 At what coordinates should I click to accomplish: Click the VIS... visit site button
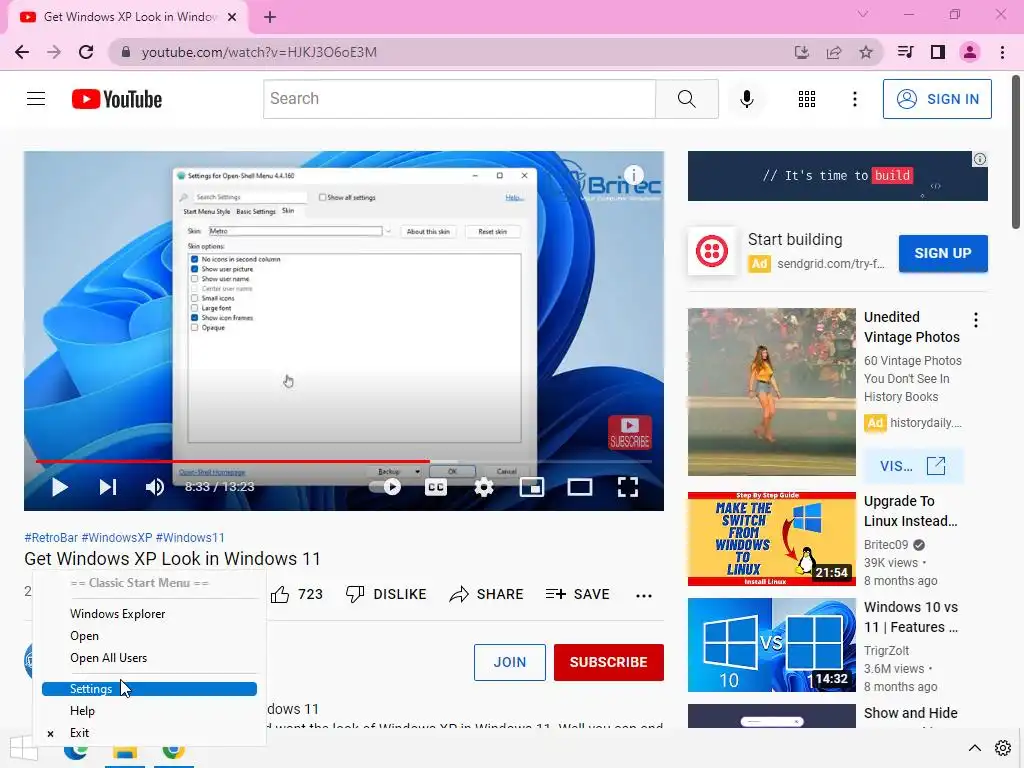913,466
